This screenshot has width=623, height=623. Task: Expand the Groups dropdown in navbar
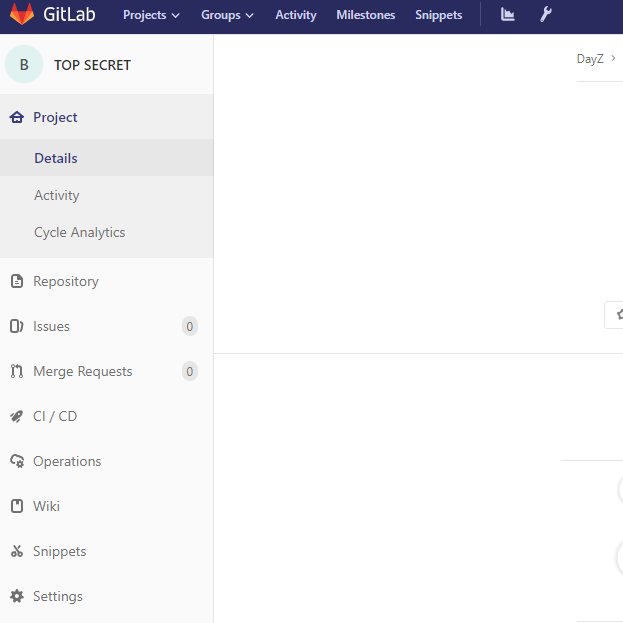tap(227, 15)
